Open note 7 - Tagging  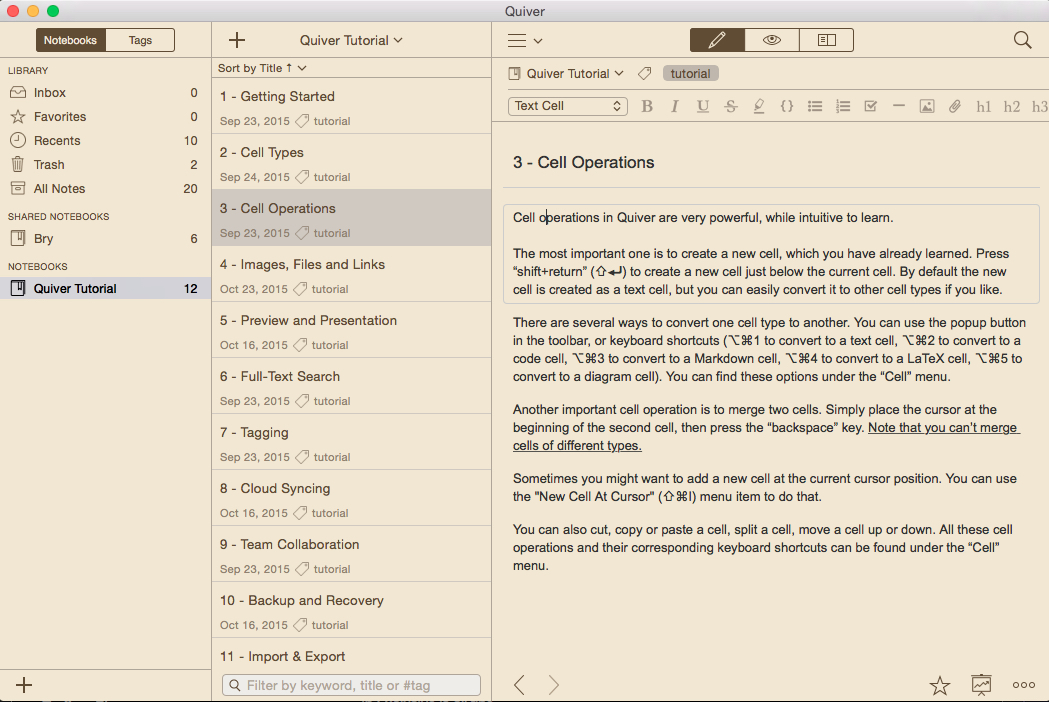pyautogui.click(x=351, y=442)
